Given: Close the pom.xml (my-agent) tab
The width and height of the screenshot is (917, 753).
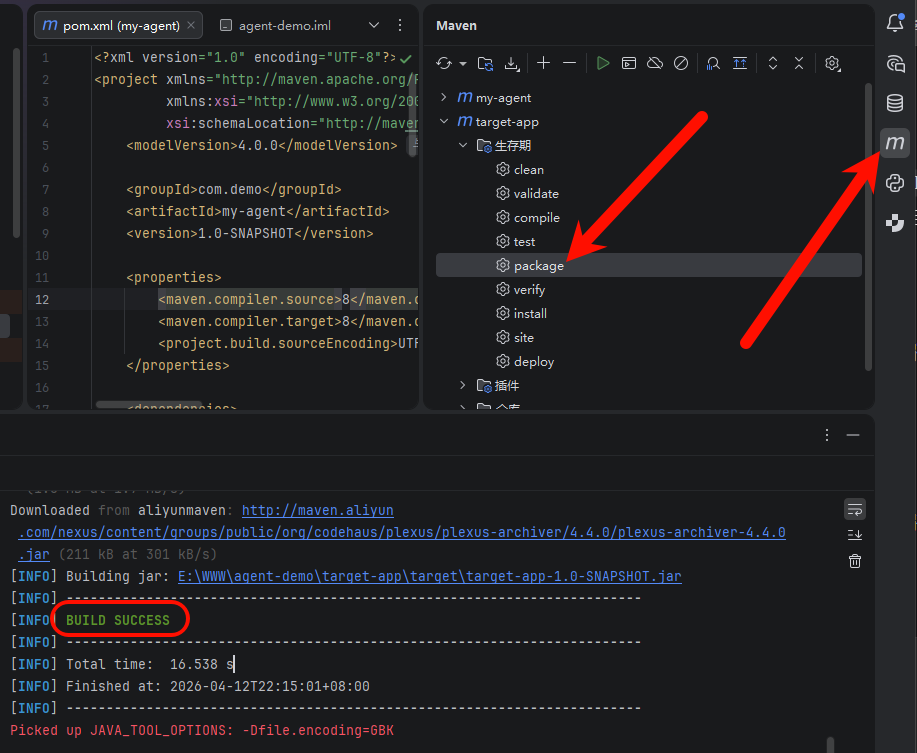Looking at the screenshot, I should pos(191,25).
